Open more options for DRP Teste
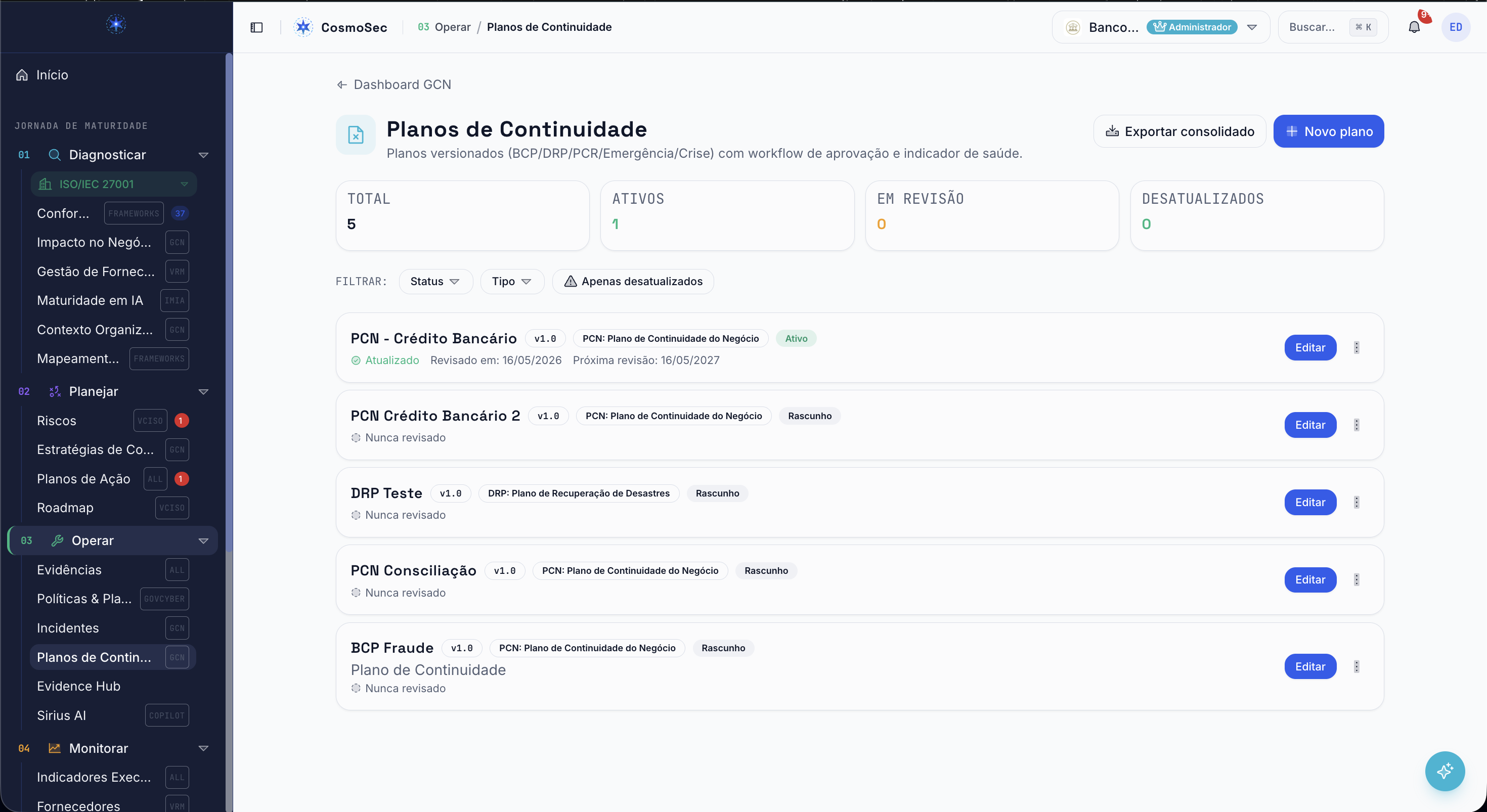 [x=1357, y=502]
